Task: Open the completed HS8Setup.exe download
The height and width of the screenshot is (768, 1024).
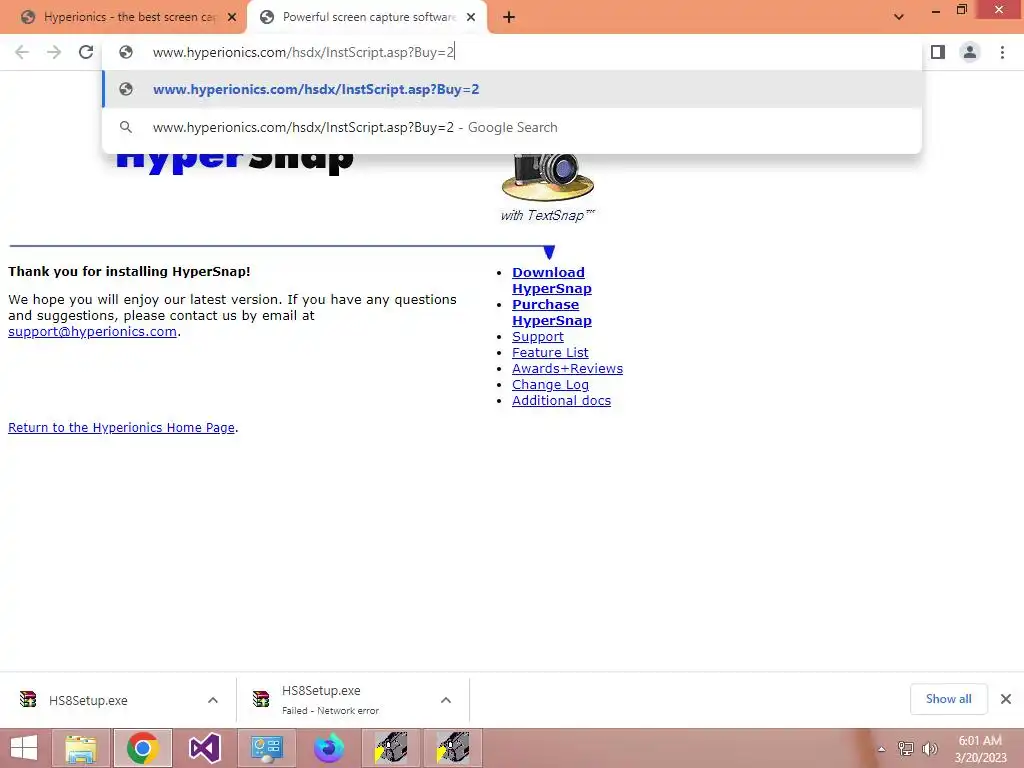Action: [88, 700]
